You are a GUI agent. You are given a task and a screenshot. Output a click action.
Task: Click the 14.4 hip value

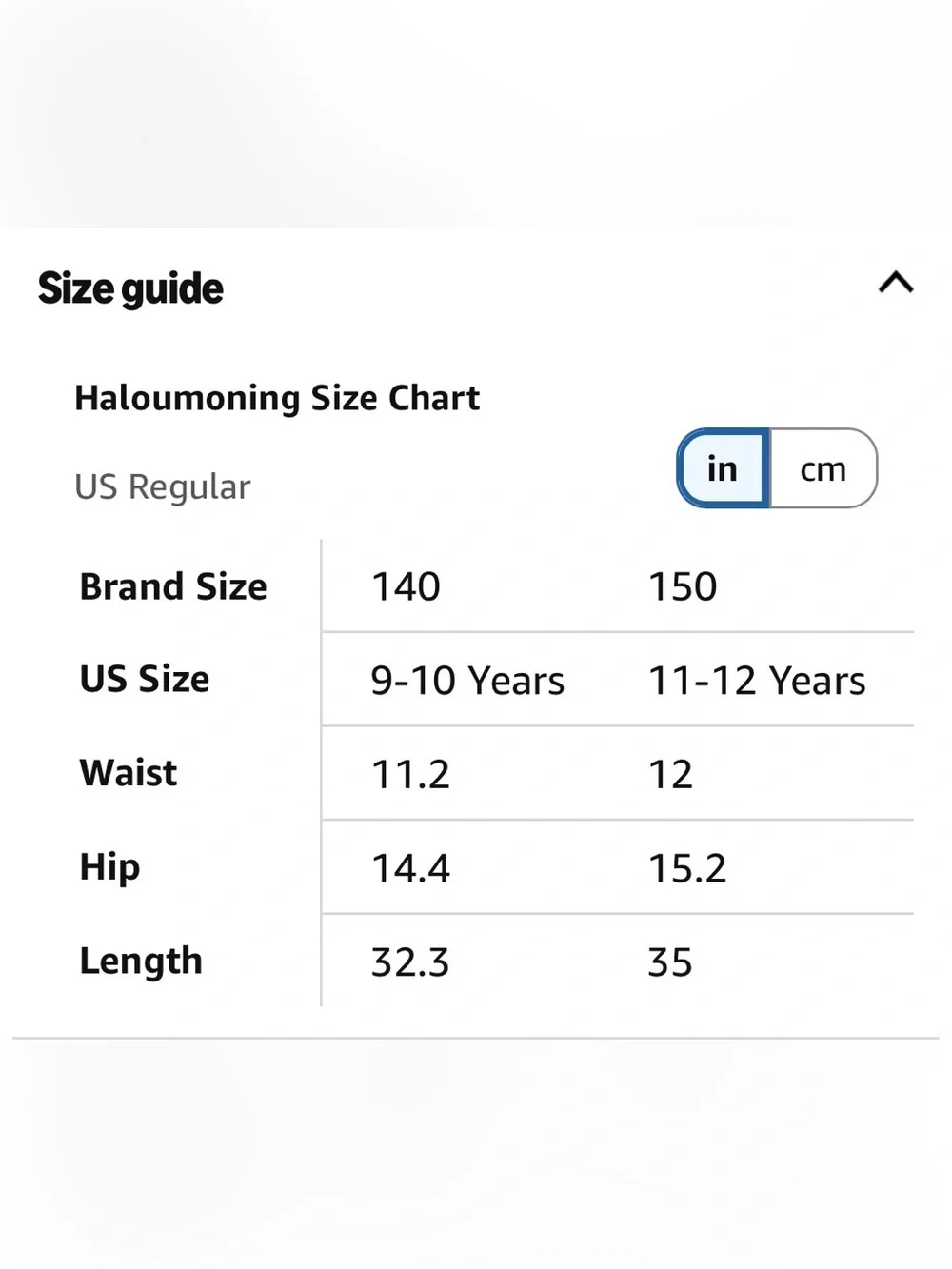coord(410,868)
